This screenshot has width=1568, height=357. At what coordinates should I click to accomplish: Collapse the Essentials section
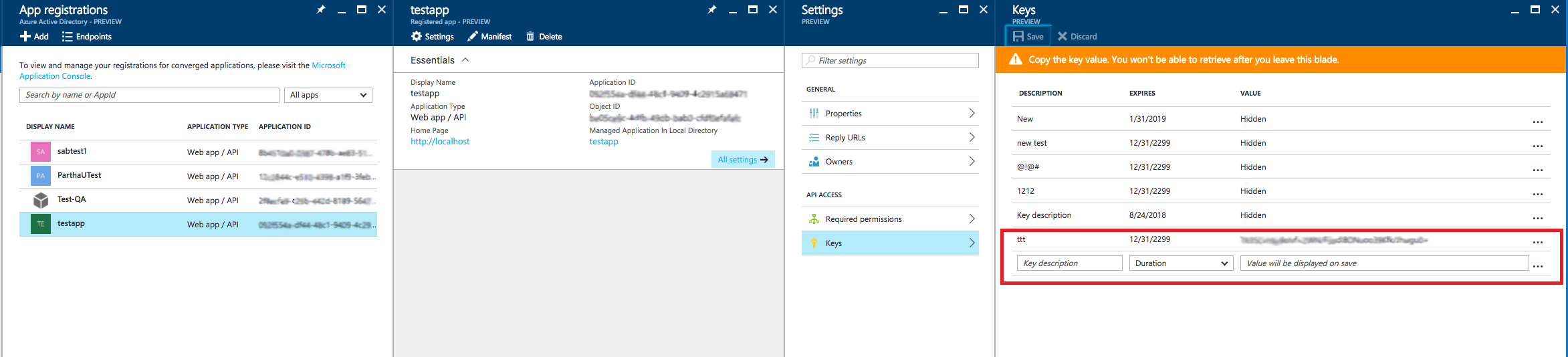466,60
